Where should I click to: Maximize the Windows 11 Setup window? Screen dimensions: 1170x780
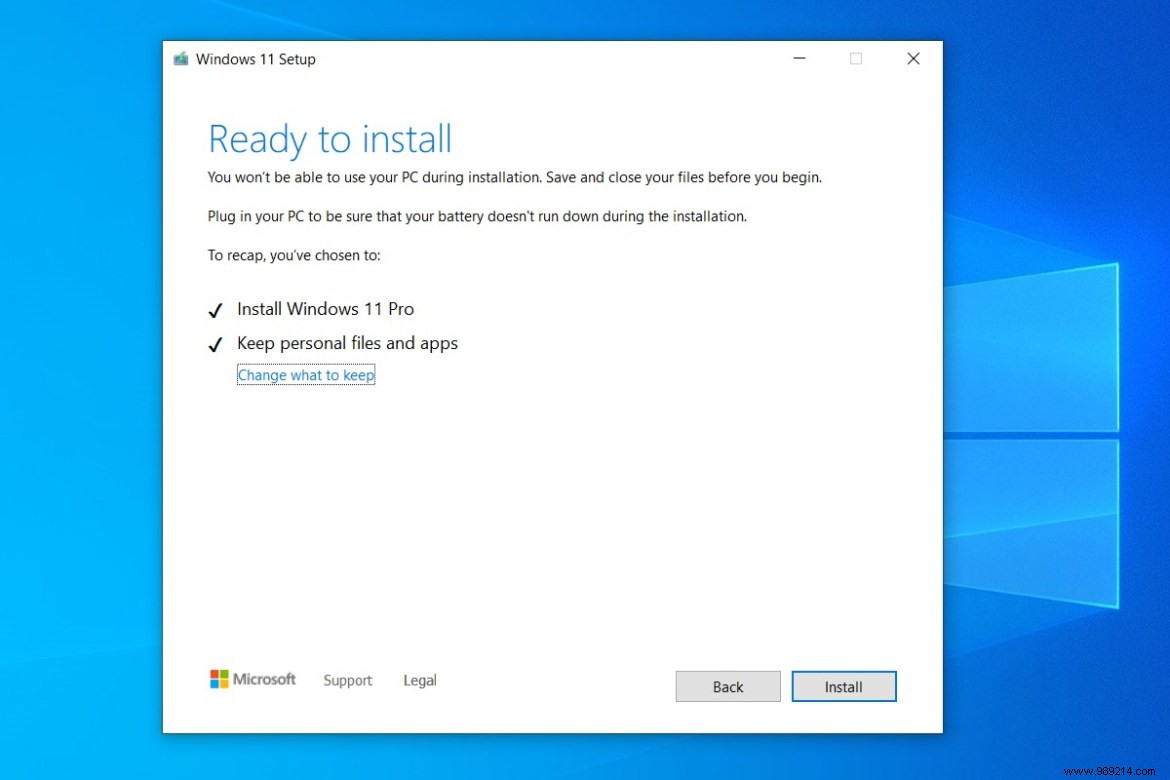pyautogui.click(x=856, y=59)
